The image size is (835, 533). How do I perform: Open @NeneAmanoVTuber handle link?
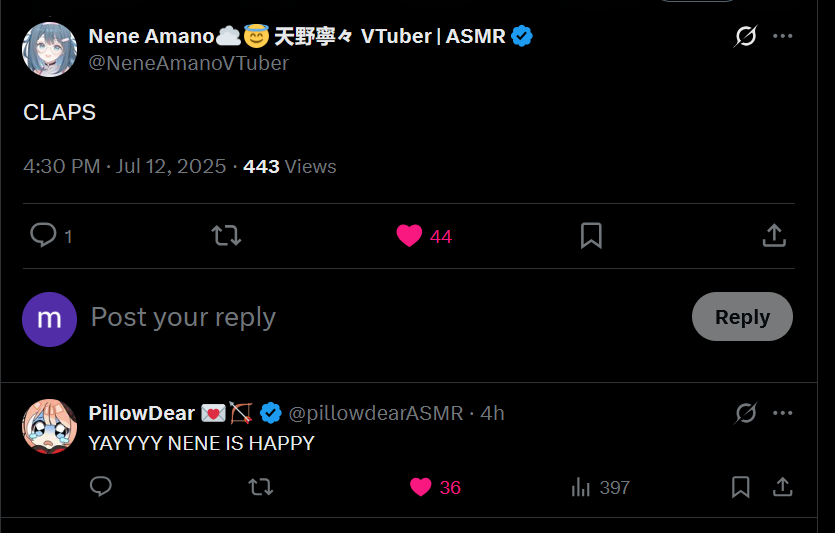pos(188,63)
